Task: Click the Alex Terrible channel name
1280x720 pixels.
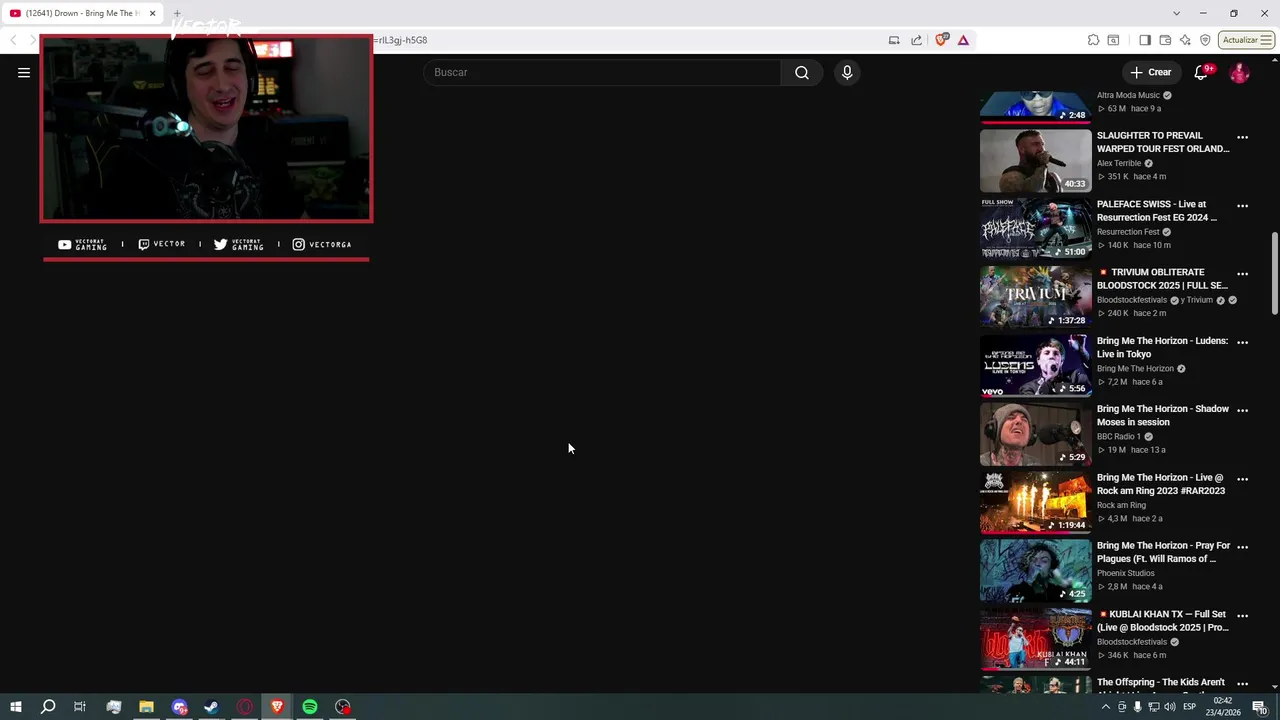Action: (1119, 163)
